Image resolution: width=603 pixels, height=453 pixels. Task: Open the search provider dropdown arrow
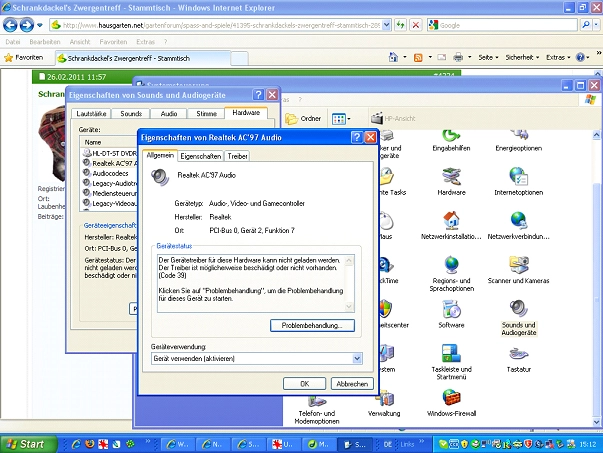point(596,25)
